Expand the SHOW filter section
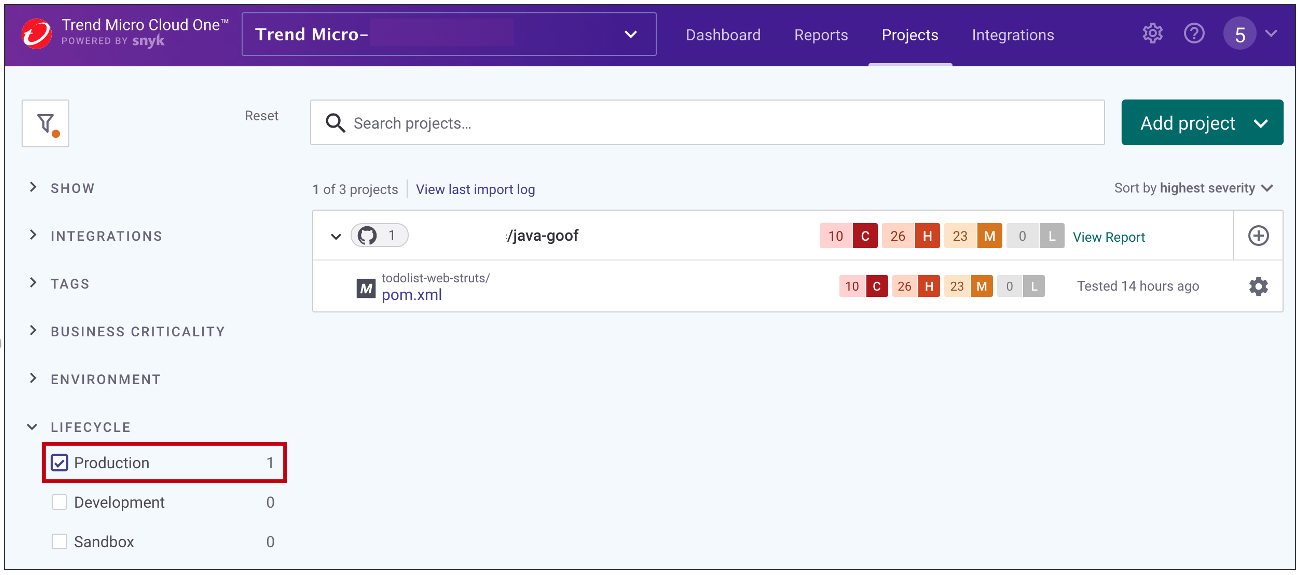 pyautogui.click(x=62, y=188)
